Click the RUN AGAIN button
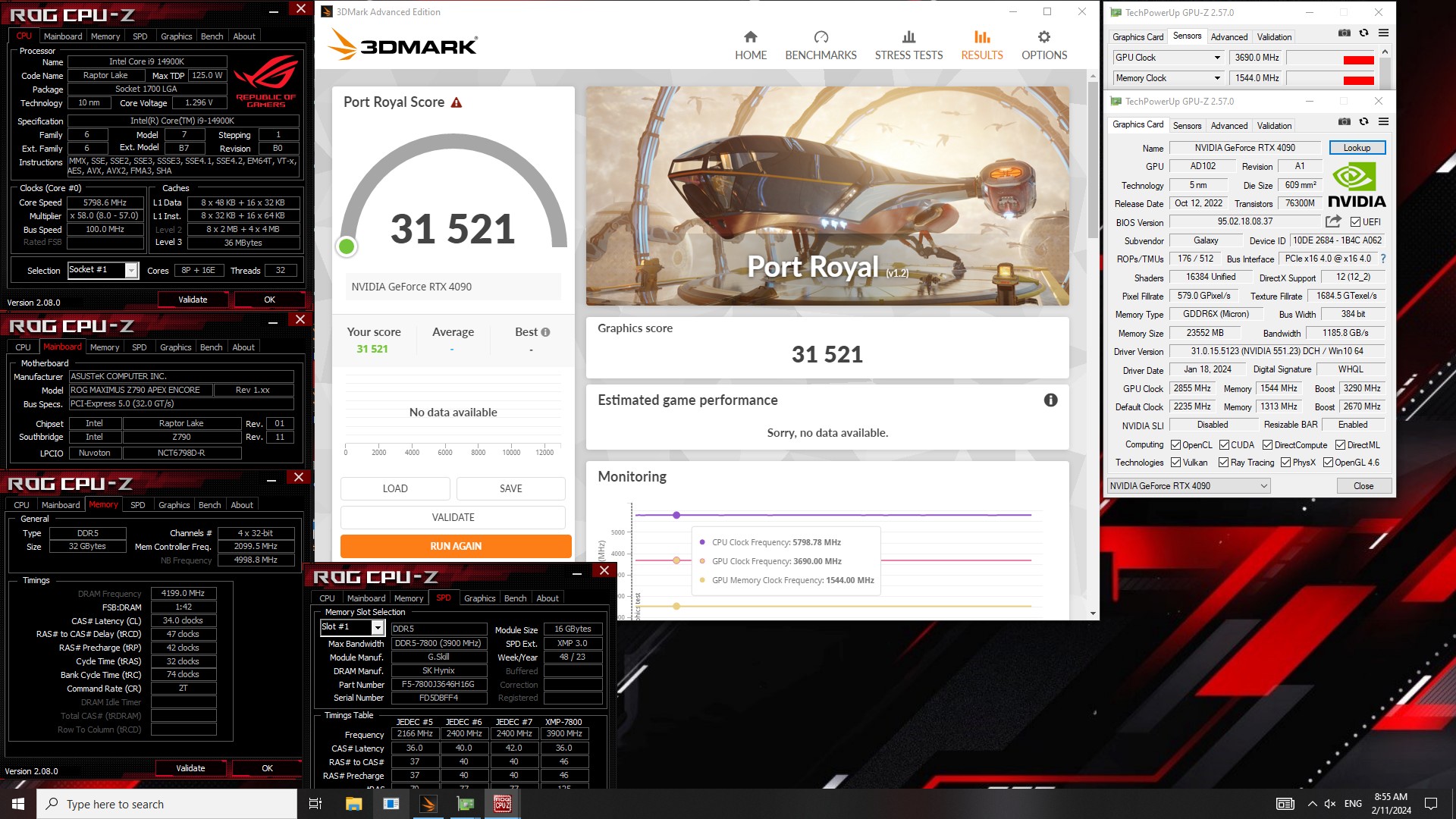 pyautogui.click(x=456, y=546)
